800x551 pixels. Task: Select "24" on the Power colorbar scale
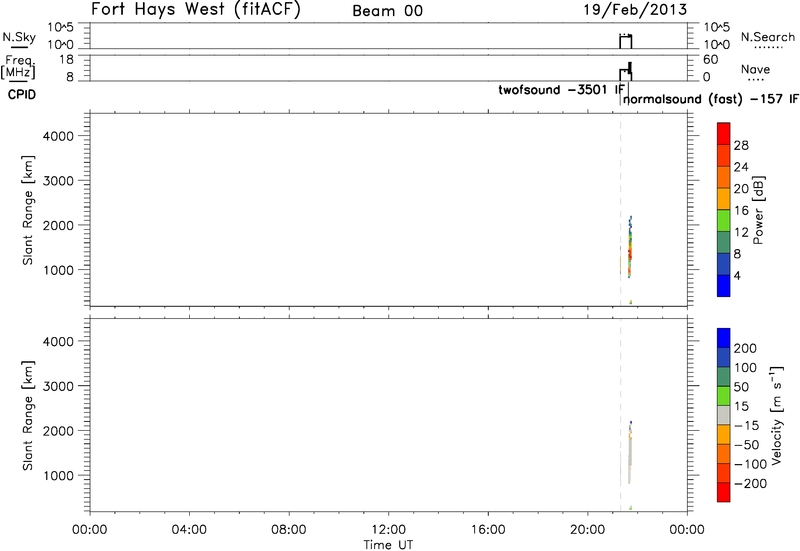pos(741,167)
